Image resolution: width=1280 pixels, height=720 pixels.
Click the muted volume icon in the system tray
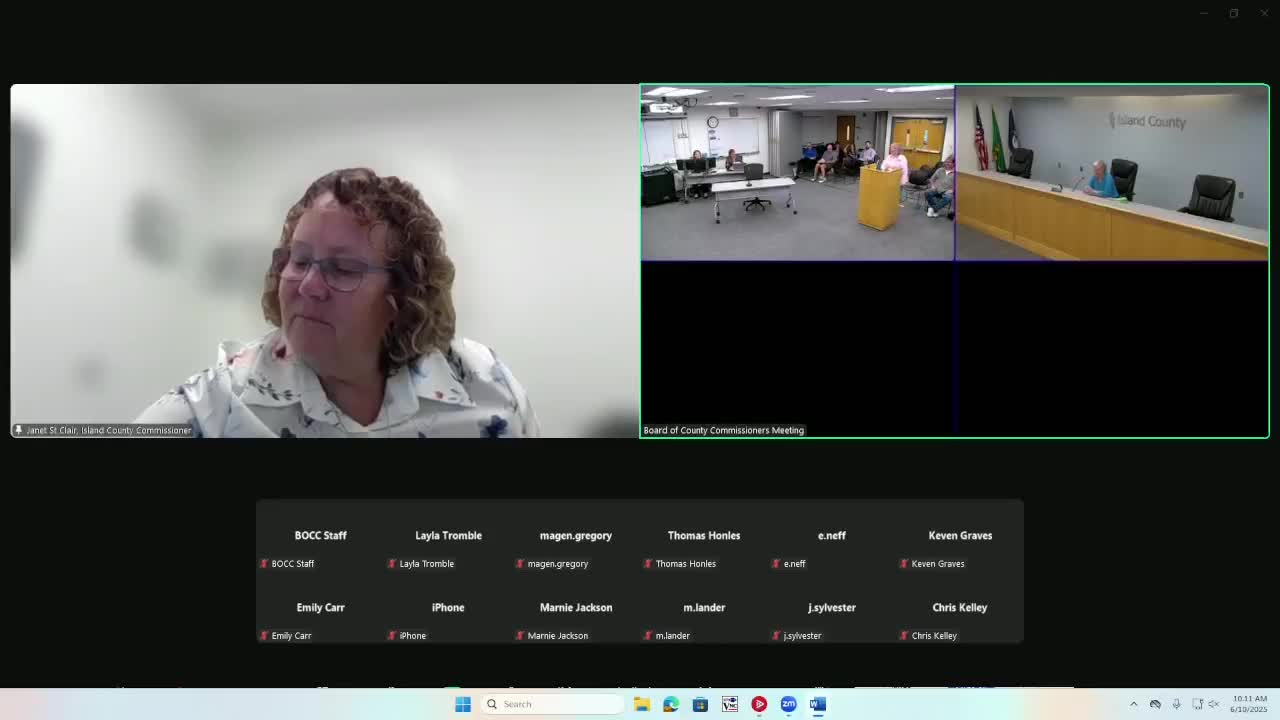tap(1215, 704)
